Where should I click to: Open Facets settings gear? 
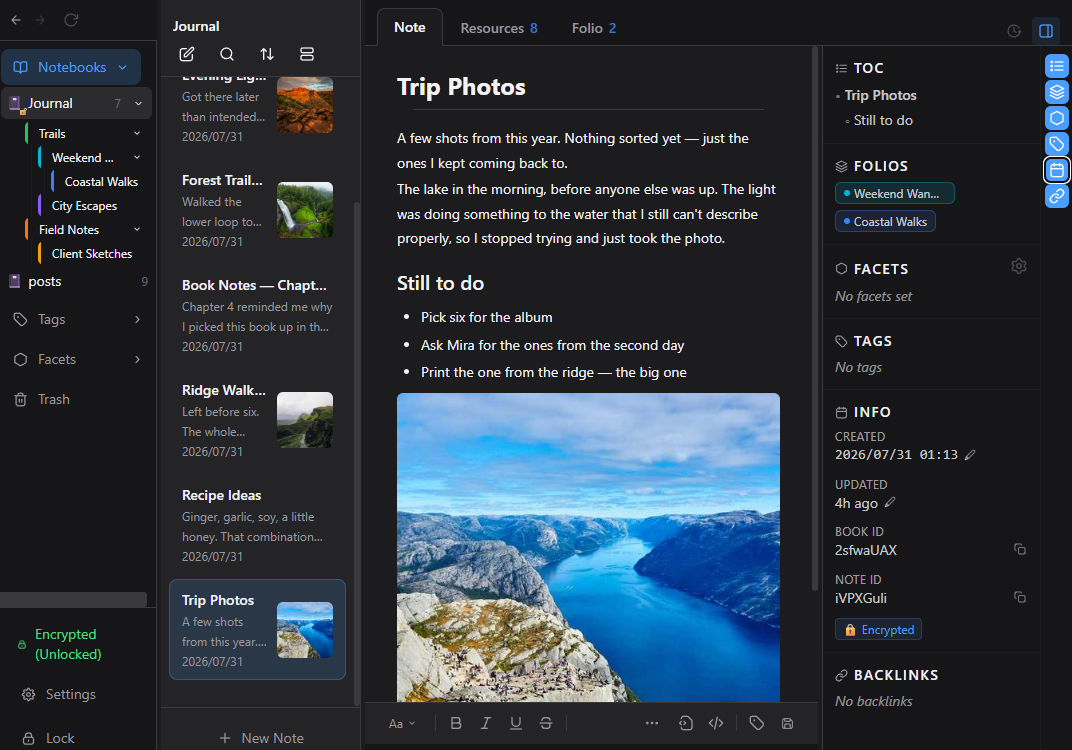point(1019,266)
